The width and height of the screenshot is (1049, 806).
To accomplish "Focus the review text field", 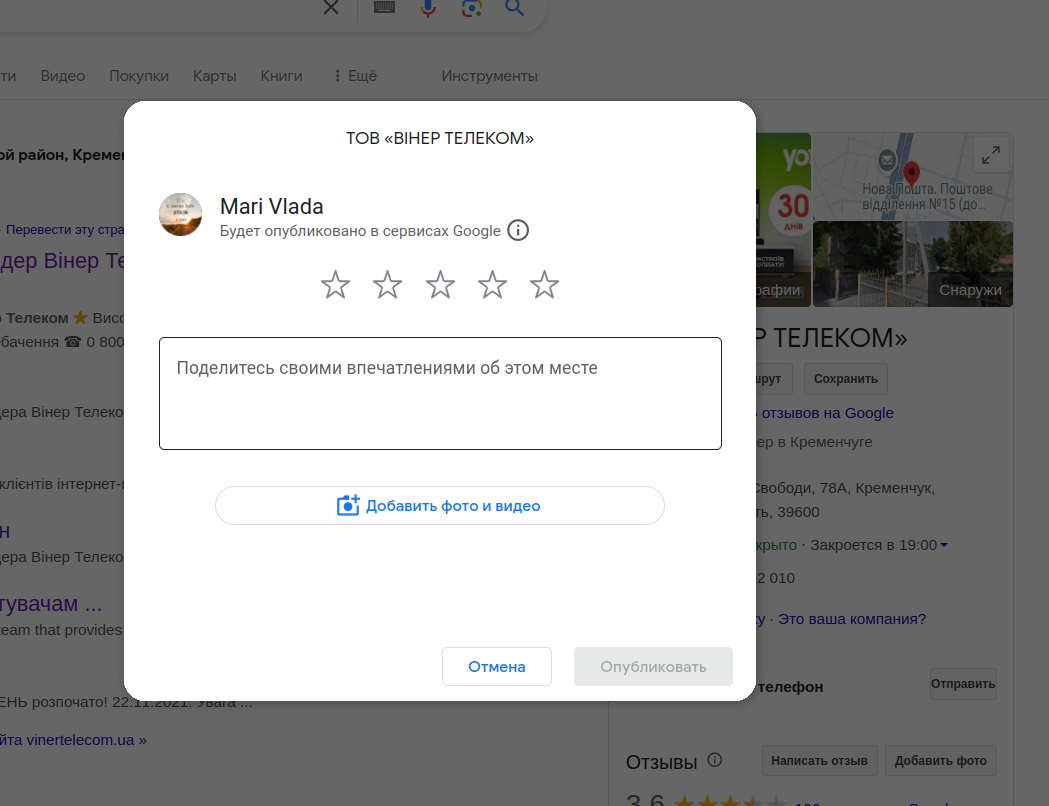I will 440,393.
